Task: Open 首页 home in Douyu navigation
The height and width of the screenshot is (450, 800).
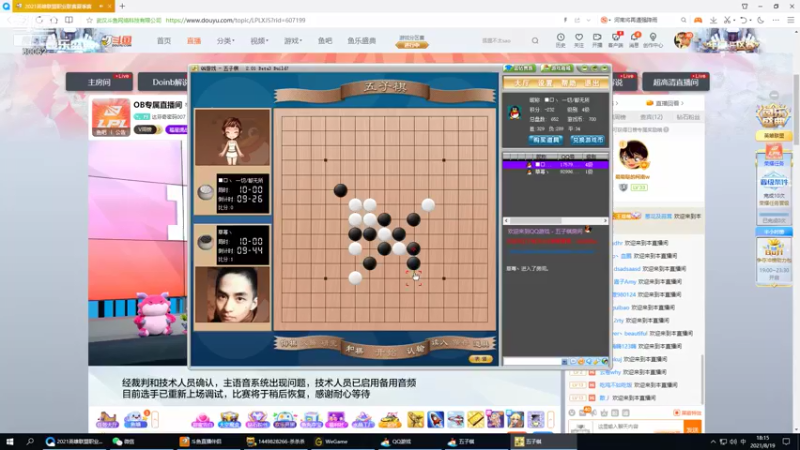Action: (x=164, y=41)
